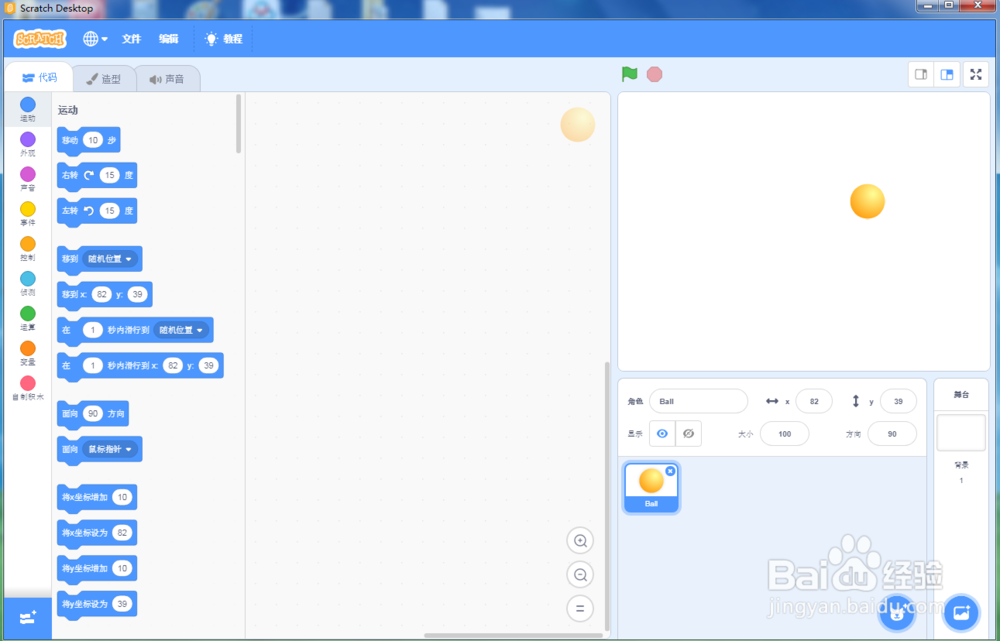
Task: Open the 文件 menu
Action: pyautogui.click(x=131, y=39)
